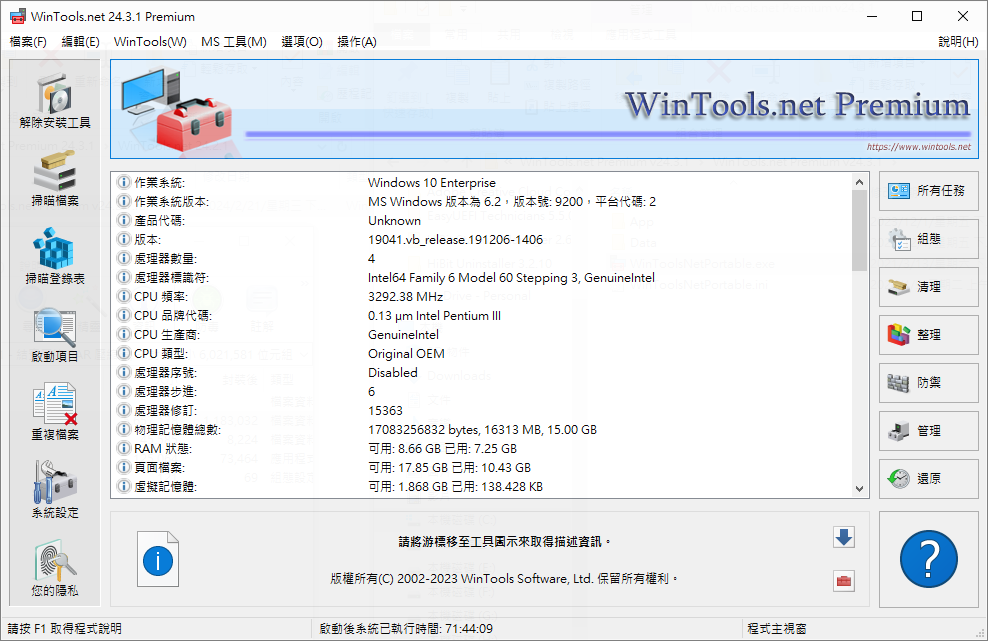Click the info icon beside 處理器數量
The height and width of the screenshot is (641, 988).
pos(124,258)
